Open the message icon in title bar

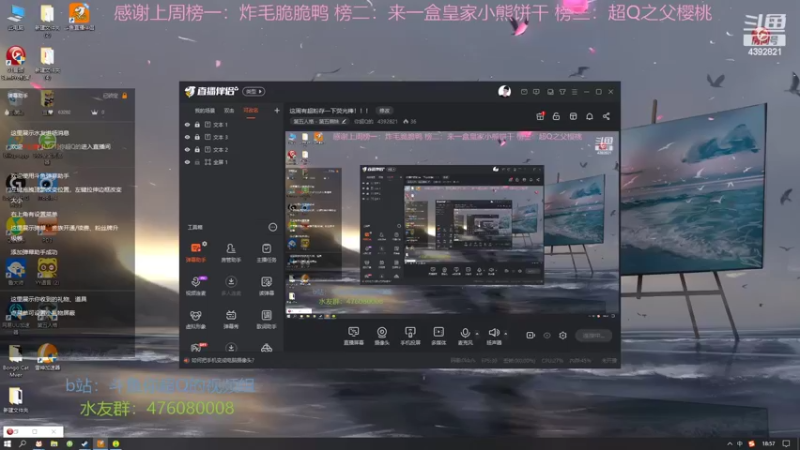click(524, 92)
